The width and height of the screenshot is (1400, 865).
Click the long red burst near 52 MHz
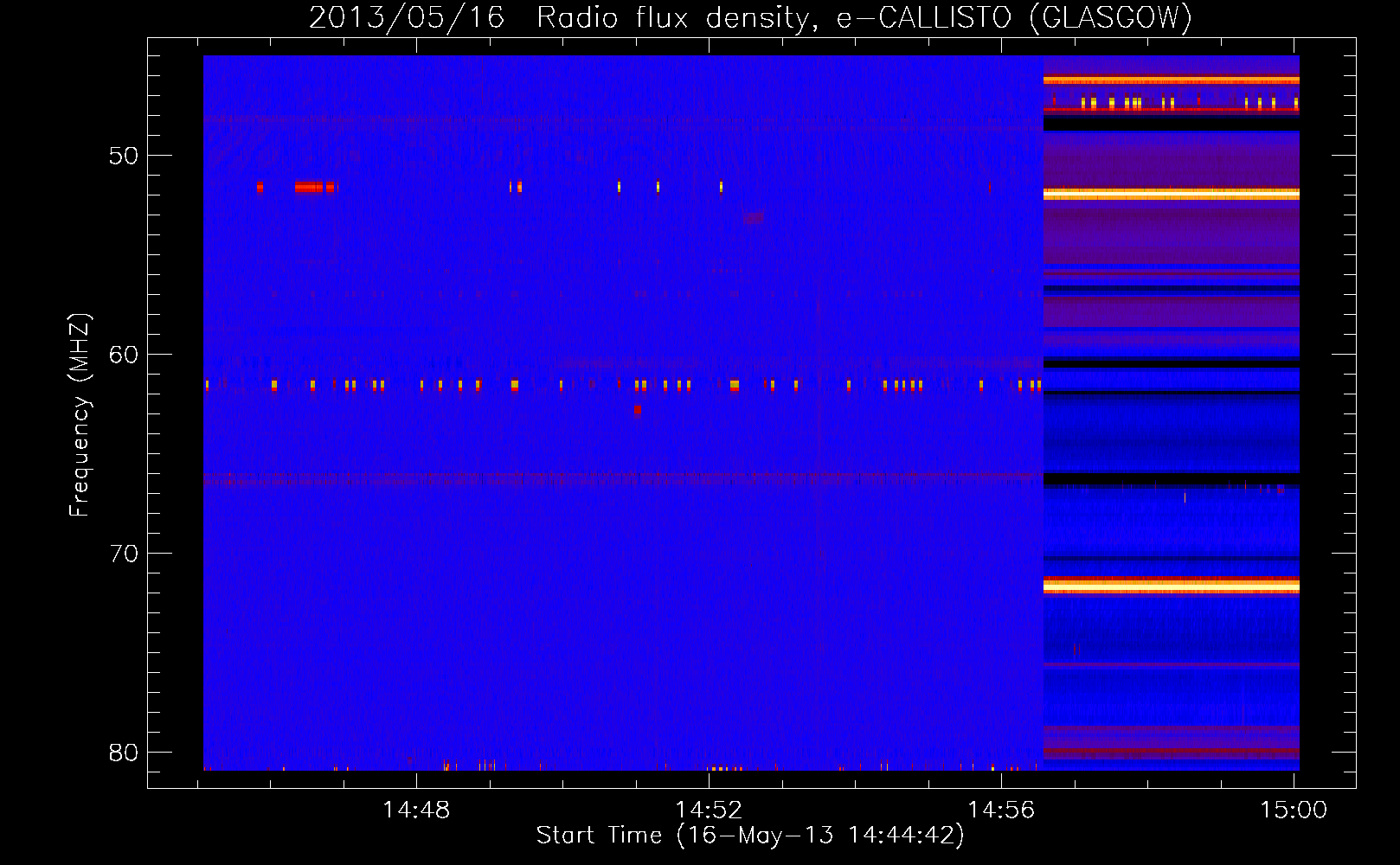point(309,187)
